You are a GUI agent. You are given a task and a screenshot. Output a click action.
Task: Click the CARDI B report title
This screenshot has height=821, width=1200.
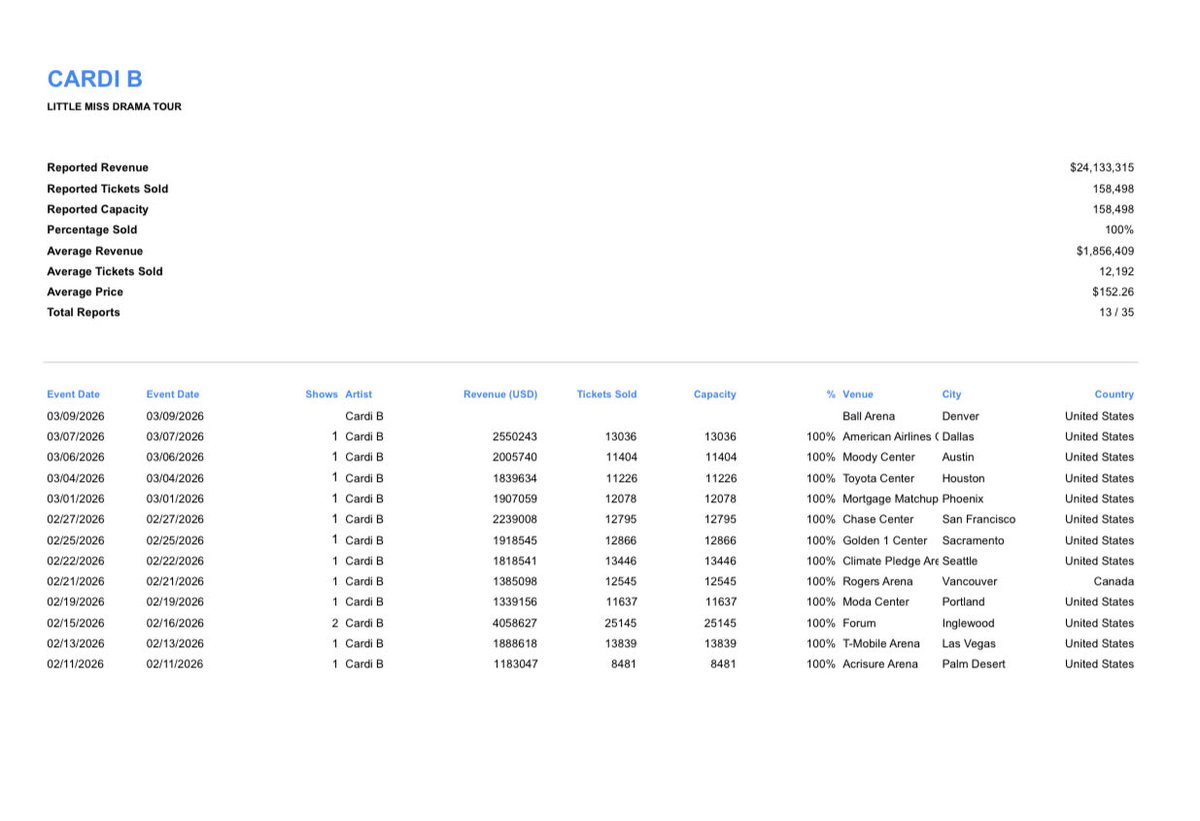pos(95,79)
